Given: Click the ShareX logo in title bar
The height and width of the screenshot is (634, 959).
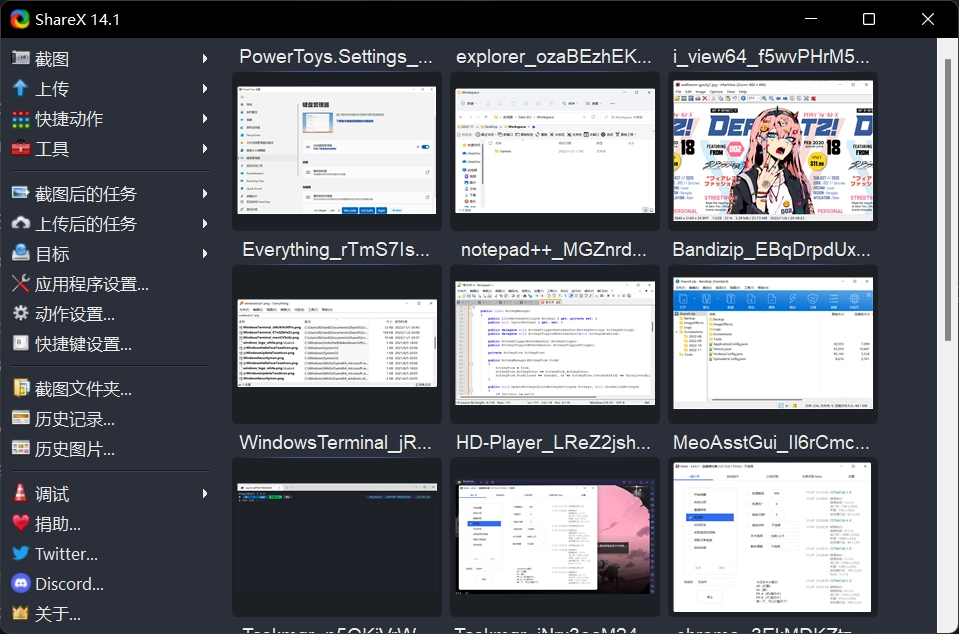Looking at the screenshot, I should [x=20, y=19].
